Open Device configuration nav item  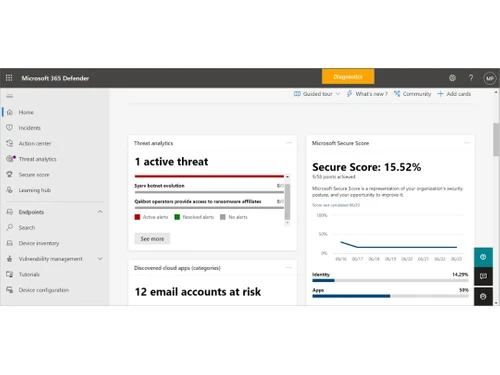click(44, 290)
